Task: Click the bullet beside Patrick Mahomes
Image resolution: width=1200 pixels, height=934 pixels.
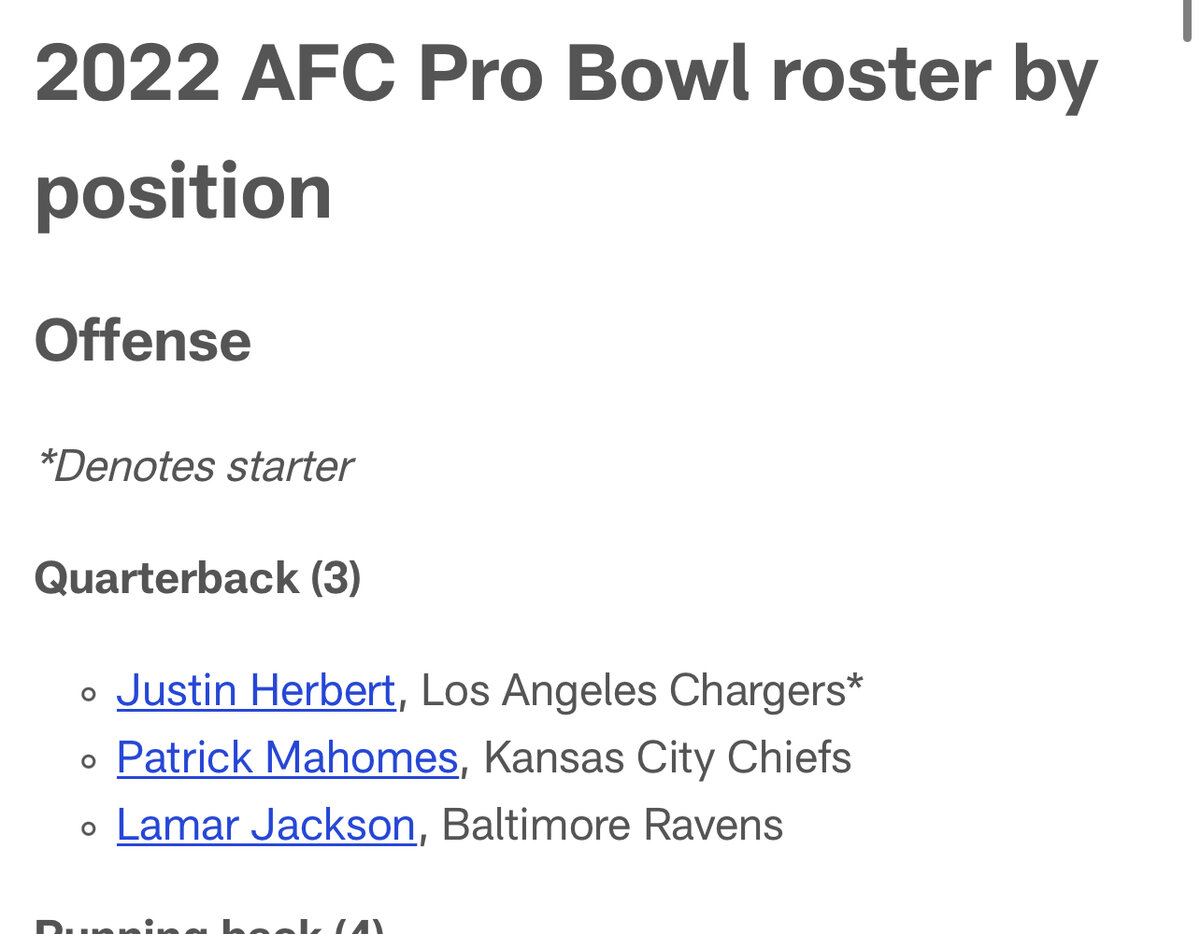Action: [x=89, y=761]
